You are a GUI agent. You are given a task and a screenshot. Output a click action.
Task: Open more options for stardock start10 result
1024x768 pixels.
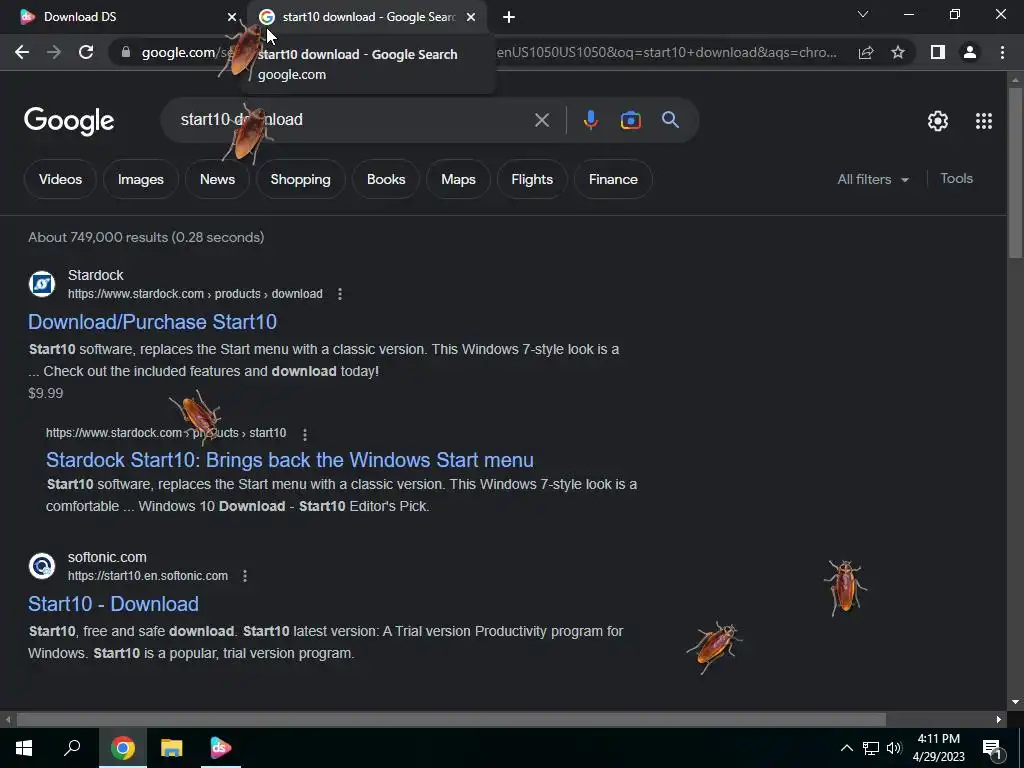(x=304, y=434)
